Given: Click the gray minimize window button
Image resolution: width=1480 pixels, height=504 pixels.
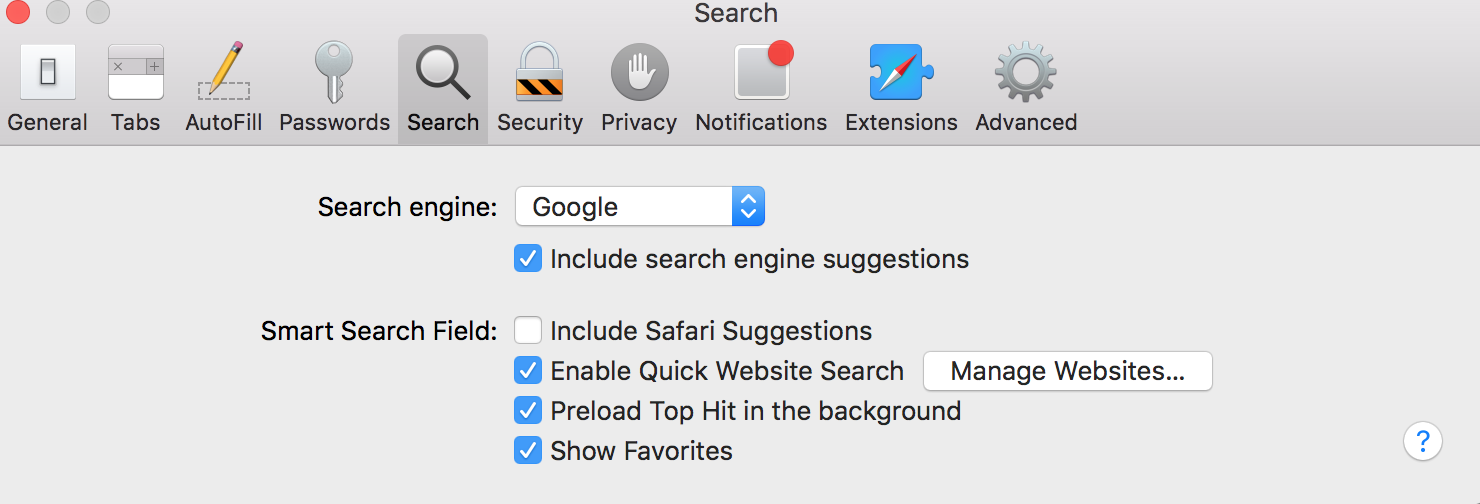Looking at the screenshot, I should 58,12.
